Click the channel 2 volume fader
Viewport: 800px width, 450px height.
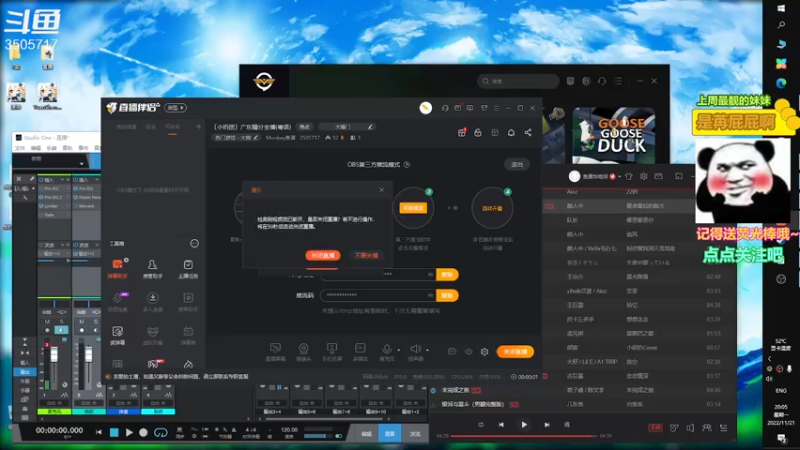point(89,354)
